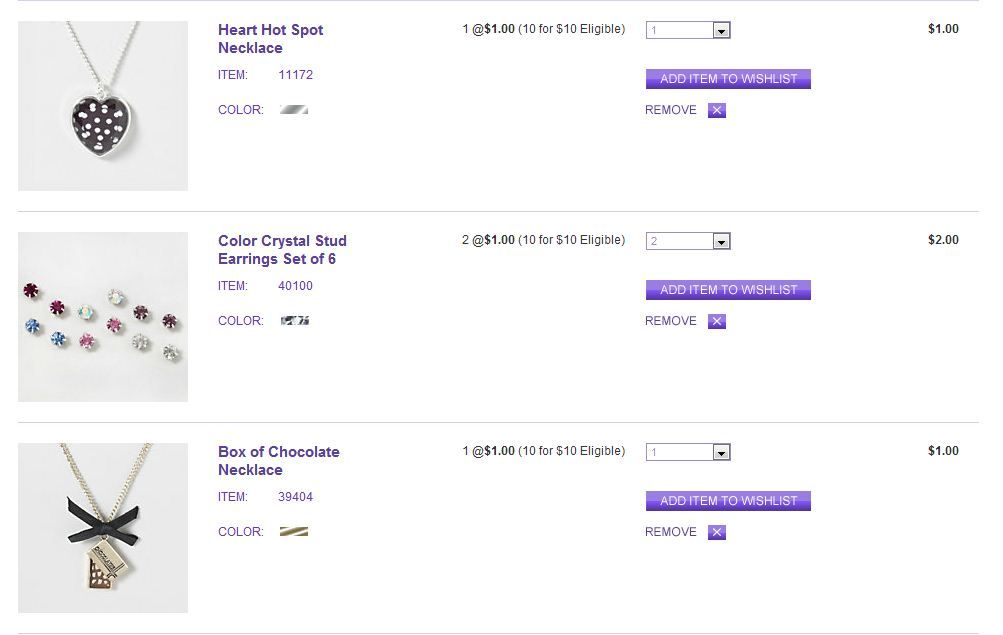The image size is (1003, 635).
Task: Click the heart necklace product thumbnail
Action: pyautogui.click(x=103, y=106)
